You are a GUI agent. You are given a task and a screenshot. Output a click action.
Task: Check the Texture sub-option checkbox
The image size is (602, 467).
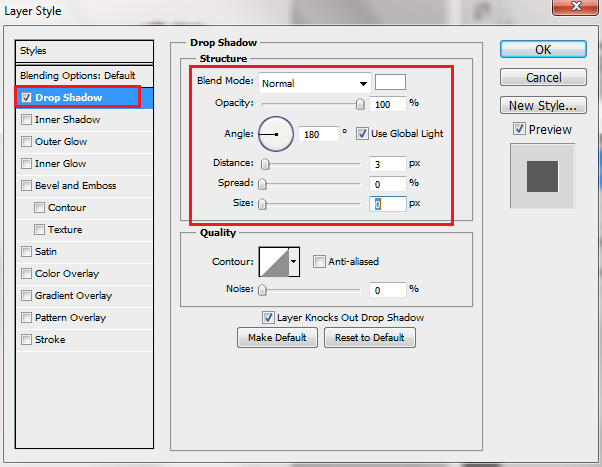(39, 230)
